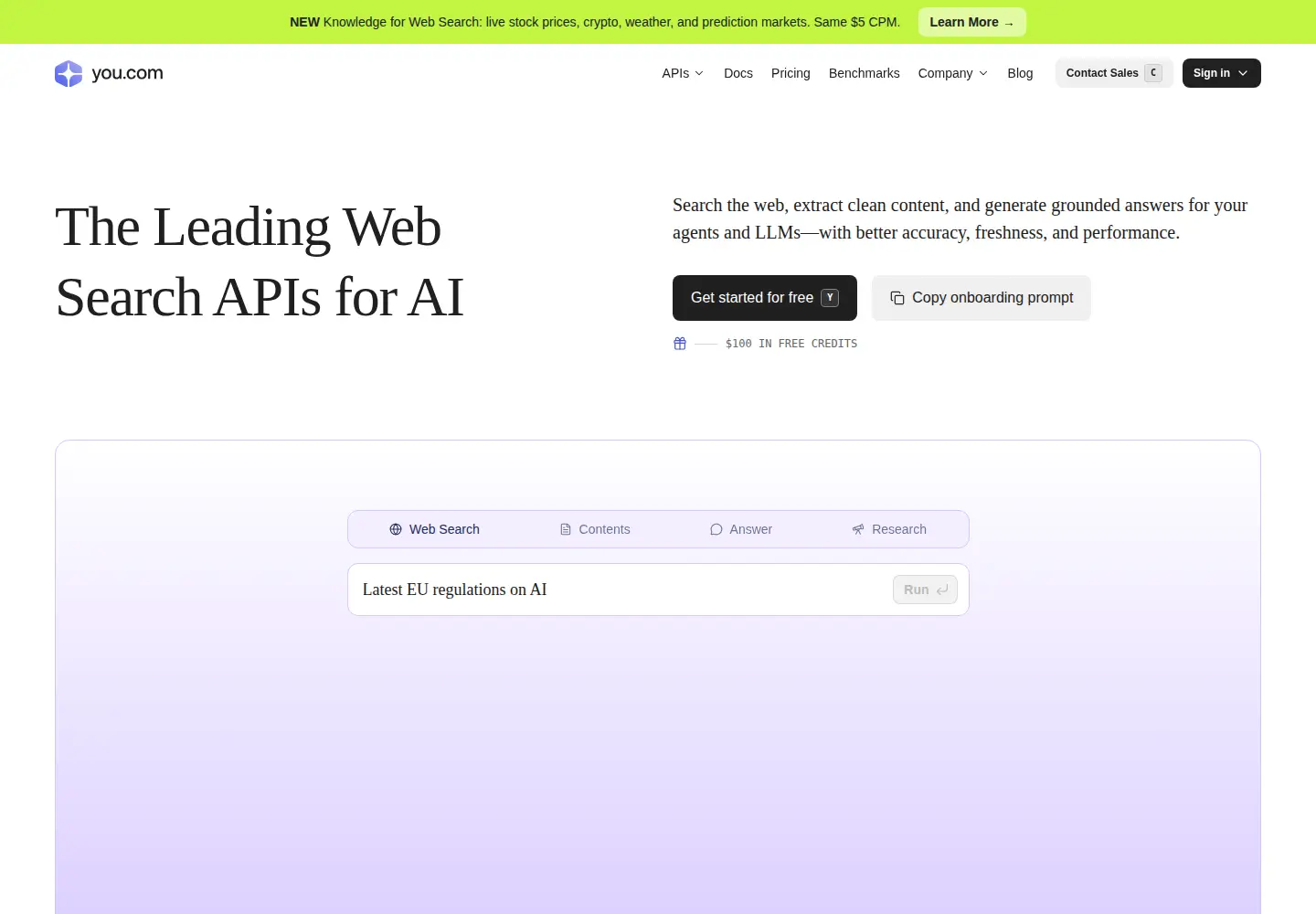1316x914 pixels.
Task: Go to the Pricing page
Action: pos(791,73)
